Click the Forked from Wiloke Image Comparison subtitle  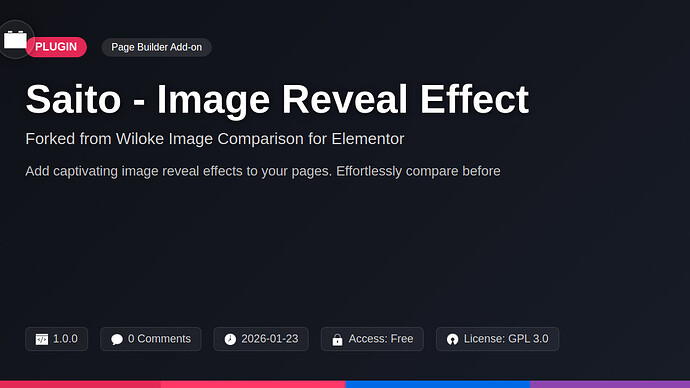click(x=215, y=139)
